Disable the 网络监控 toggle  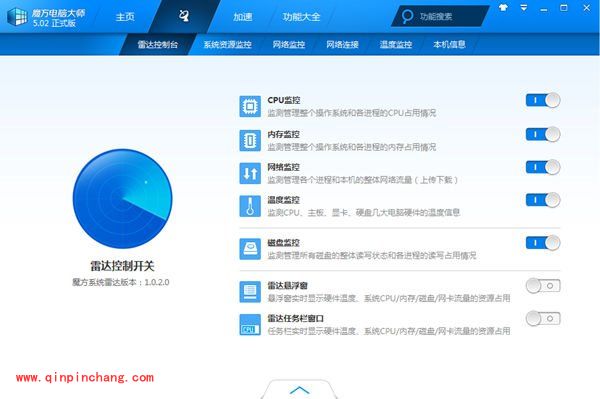[x=543, y=167]
